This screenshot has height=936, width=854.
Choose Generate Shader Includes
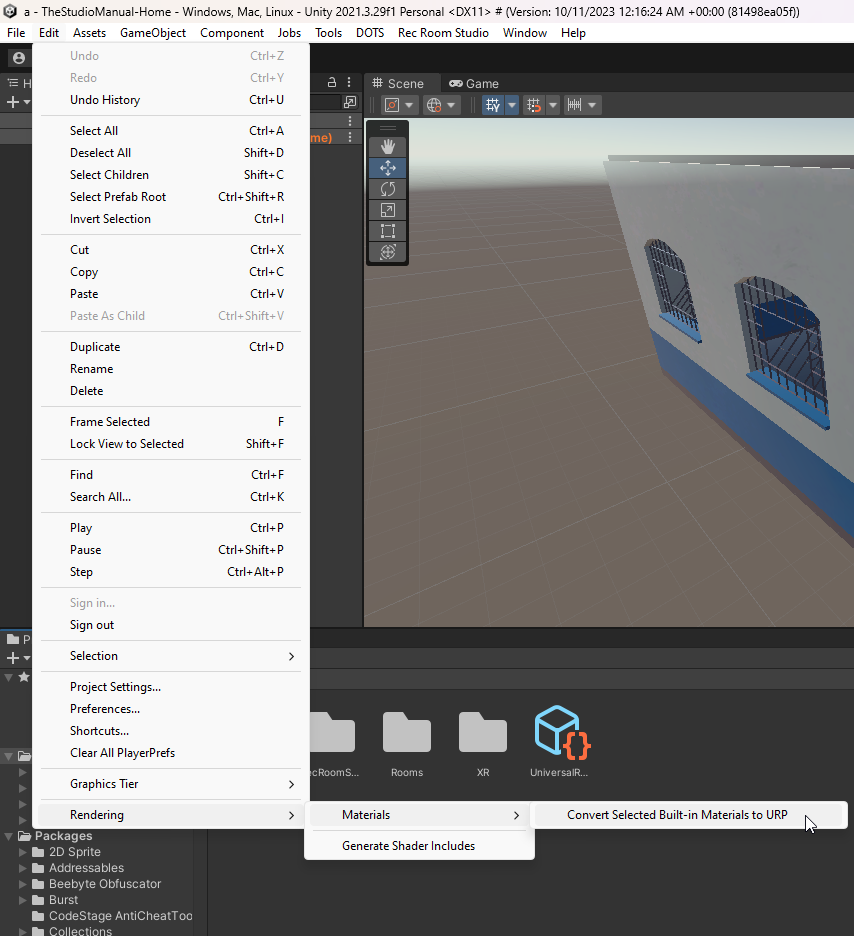(408, 846)
